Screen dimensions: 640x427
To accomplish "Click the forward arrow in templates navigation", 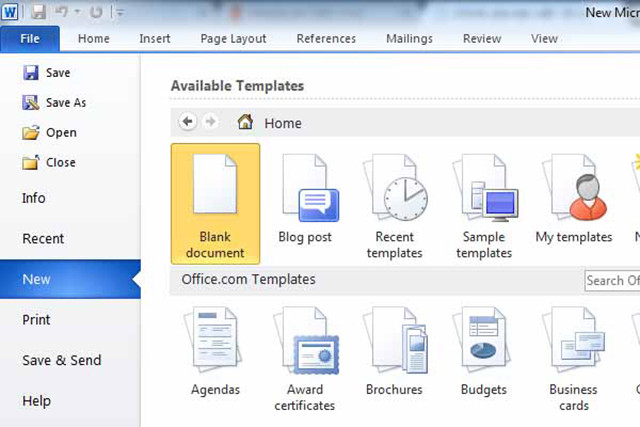I will click(x=210, y=122).
